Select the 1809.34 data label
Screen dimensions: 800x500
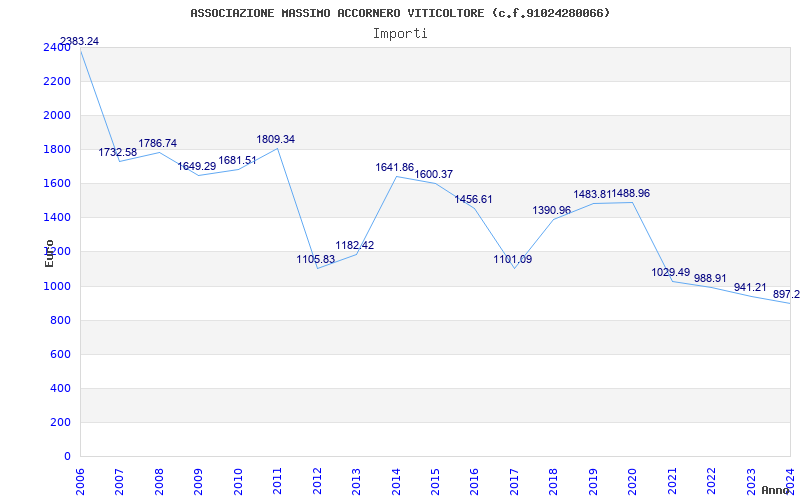[x=276, y=139]
